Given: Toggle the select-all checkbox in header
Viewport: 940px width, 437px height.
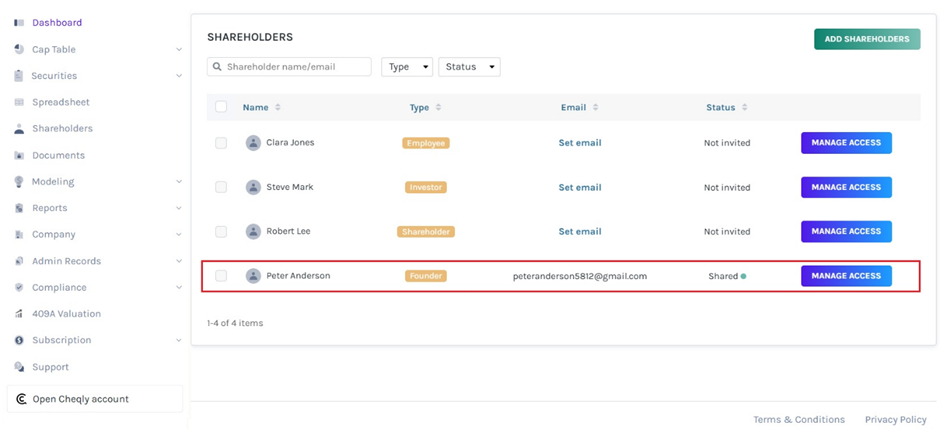Looking at the screenshot, I should [x=221, y=107].
